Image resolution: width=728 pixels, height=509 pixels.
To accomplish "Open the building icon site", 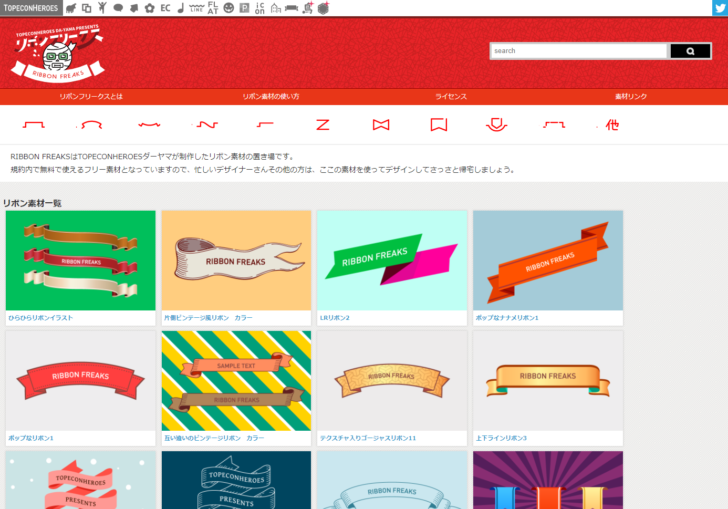I will pyautogui.click(x=276, y=8).
